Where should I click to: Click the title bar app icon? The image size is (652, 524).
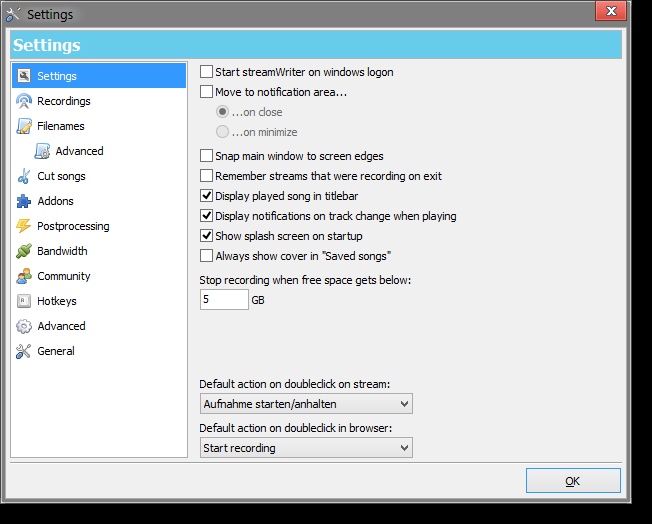13,15
